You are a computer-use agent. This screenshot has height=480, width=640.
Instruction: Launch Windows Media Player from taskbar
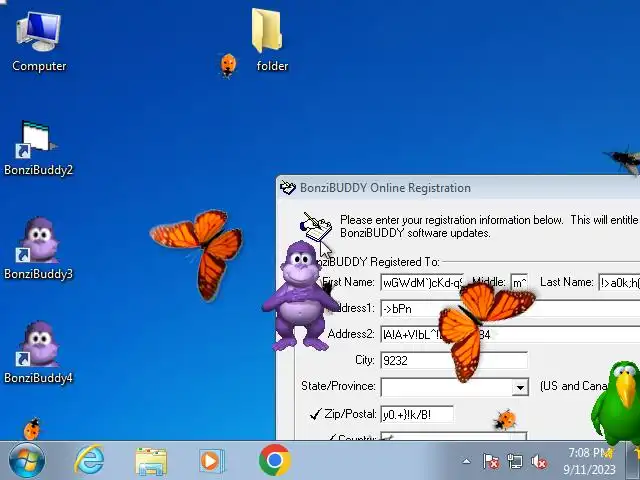click(x=211, y=461)
